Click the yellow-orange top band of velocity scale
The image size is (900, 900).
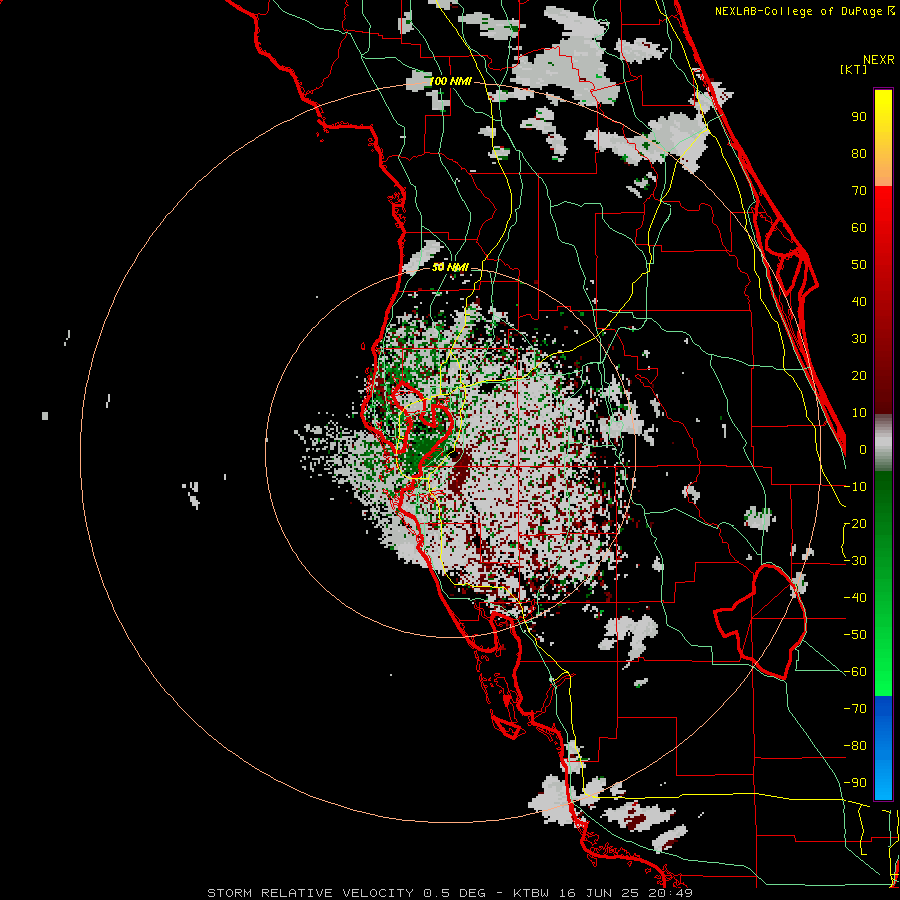883,138
